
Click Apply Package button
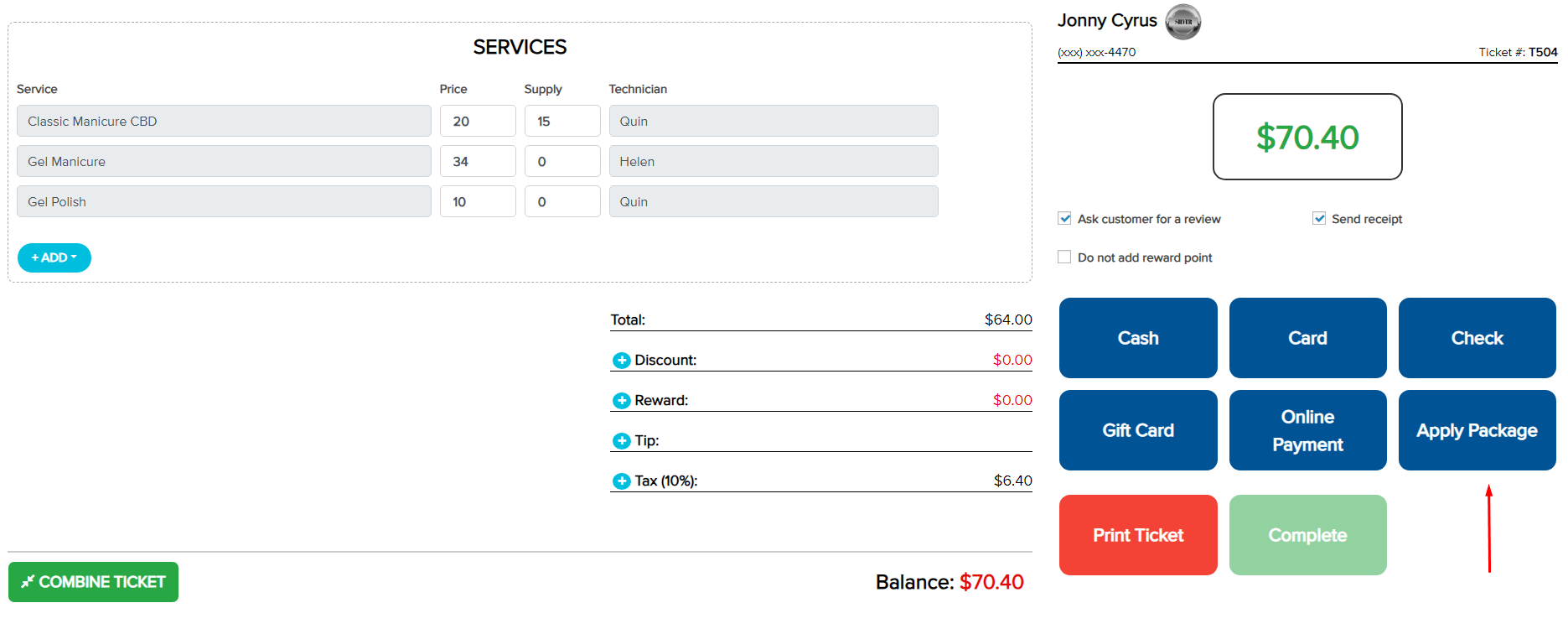tap(1476, 430)
